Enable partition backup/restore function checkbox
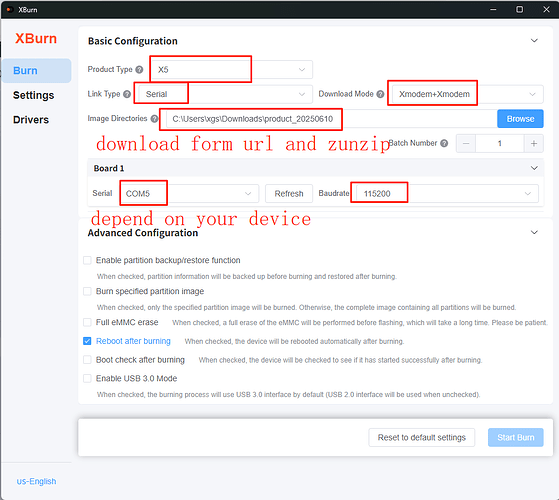The height and width of the screenshot is (500, 559). (87, 260)
